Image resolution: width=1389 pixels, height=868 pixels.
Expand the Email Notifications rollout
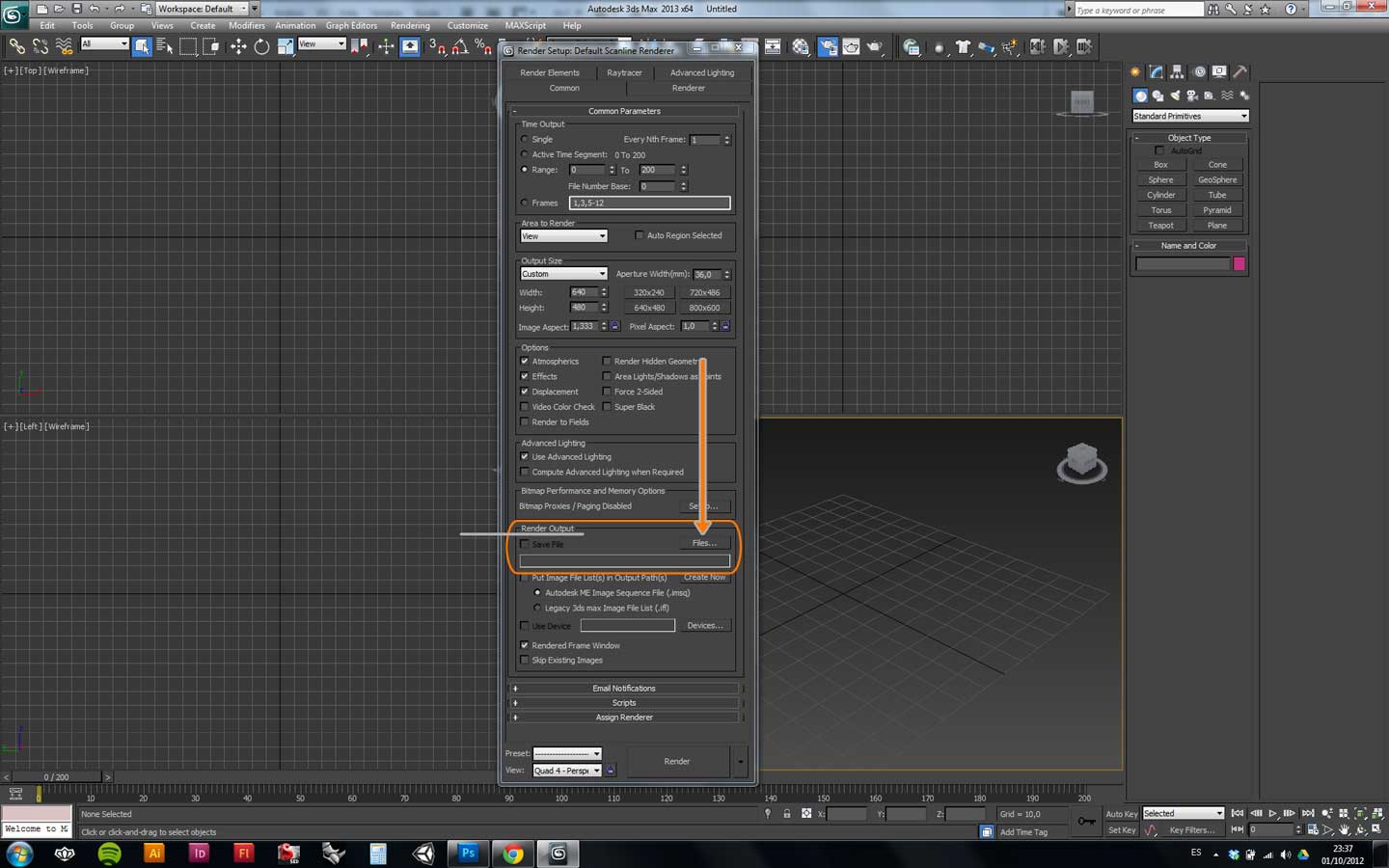pyautogui.click(x=625, y=689)
